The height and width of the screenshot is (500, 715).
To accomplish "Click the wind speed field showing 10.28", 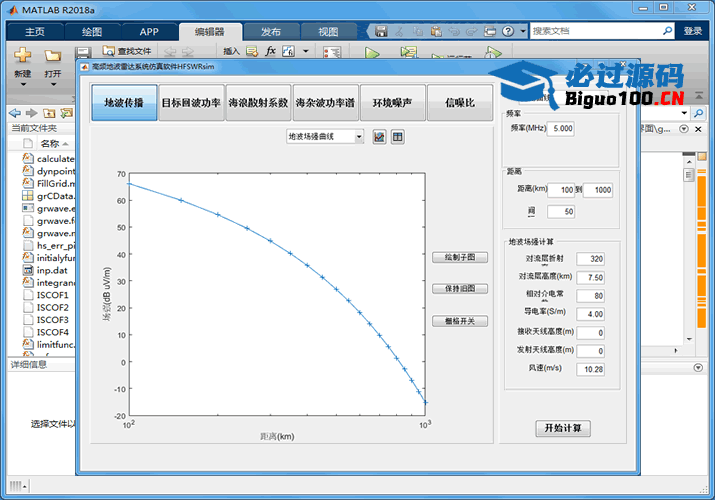I will pos(591,369).
